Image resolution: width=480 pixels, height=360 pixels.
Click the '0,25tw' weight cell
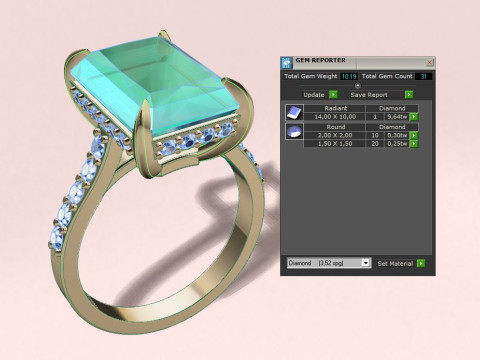[x=397, y=144]
